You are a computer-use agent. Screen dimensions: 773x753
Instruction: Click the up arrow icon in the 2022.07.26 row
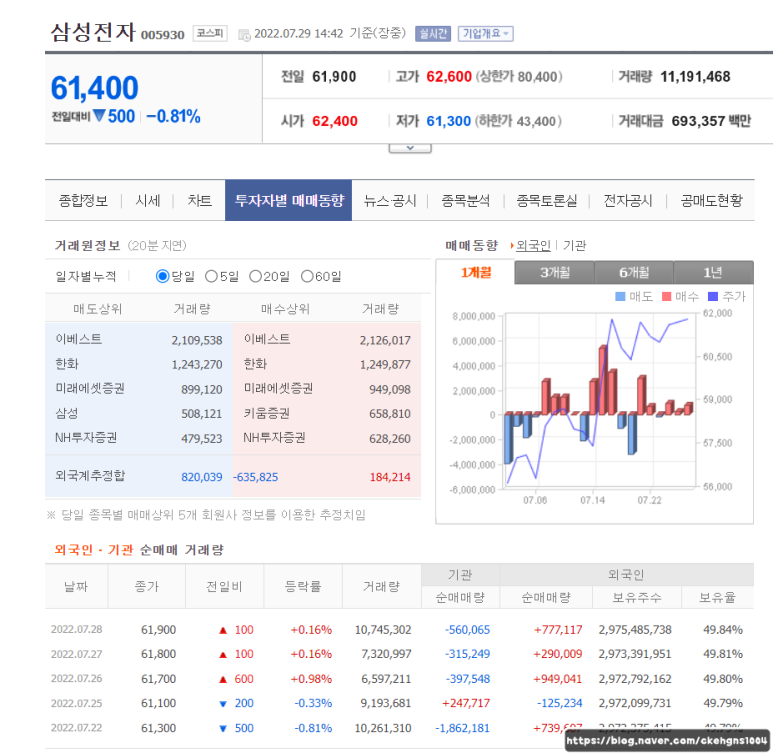pyautogui.click(x=223, y=680)
